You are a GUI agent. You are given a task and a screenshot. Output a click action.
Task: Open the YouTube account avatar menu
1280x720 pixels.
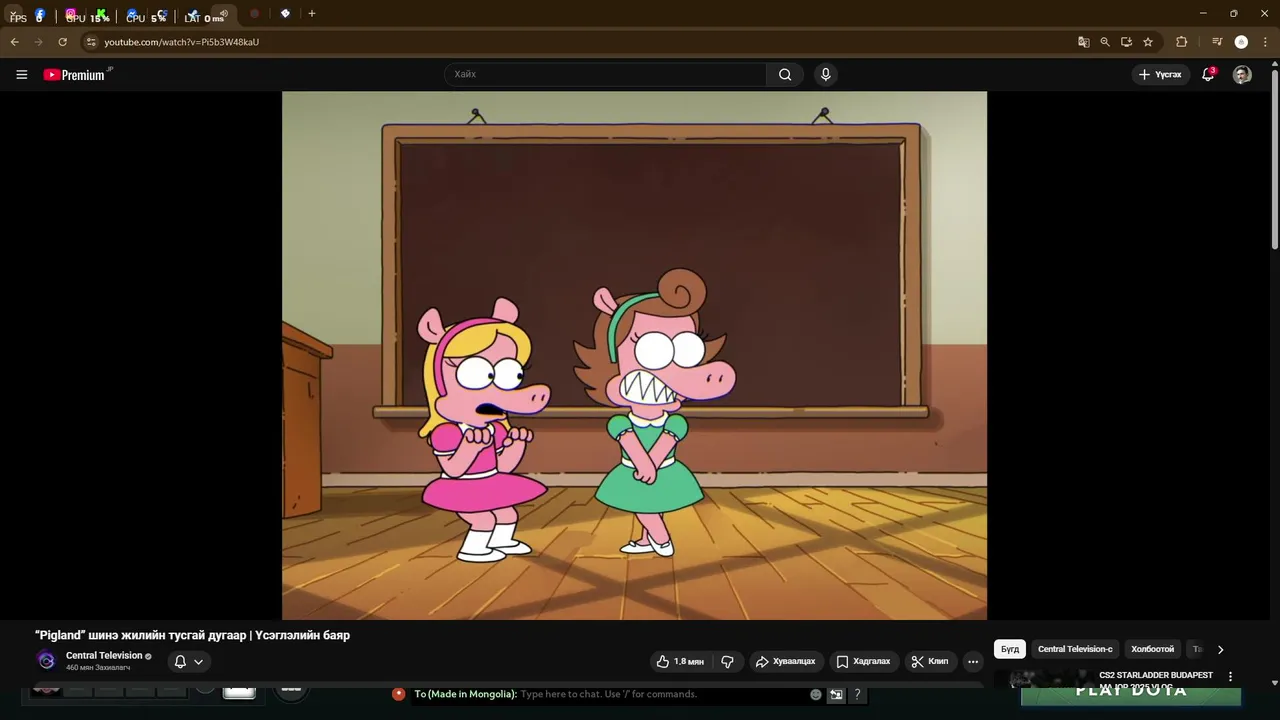pyautogui.click(x=1242, y=74)
